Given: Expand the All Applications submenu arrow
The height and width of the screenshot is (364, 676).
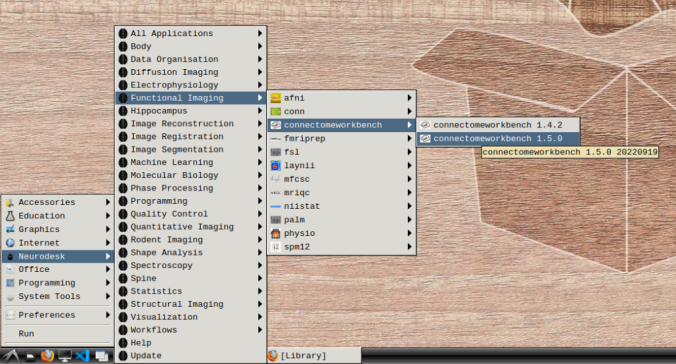Looking at the screenshot, I should (x=260, y=33).
